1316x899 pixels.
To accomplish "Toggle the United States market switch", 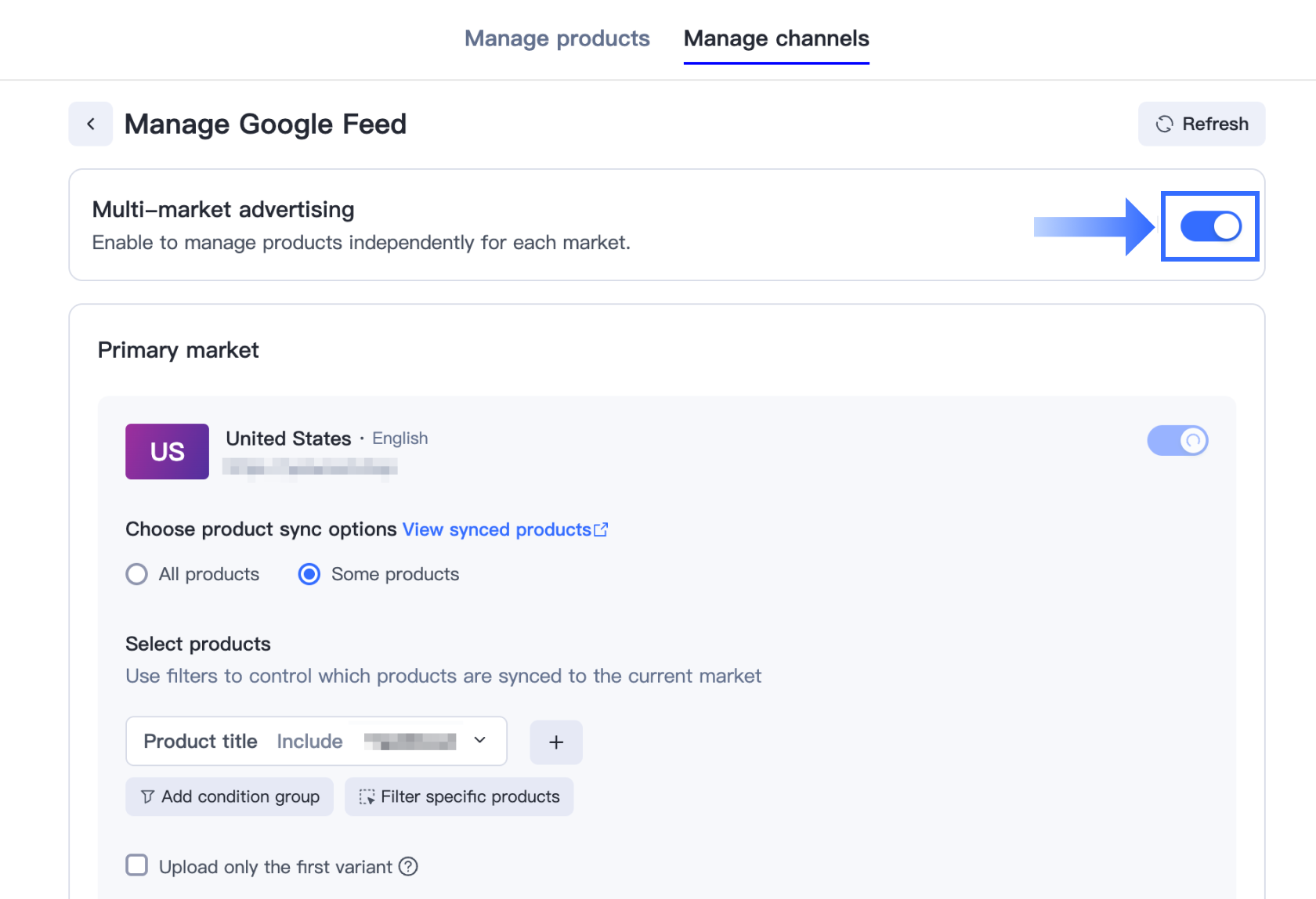I will pyautogui.click(x=1177, y=440).
